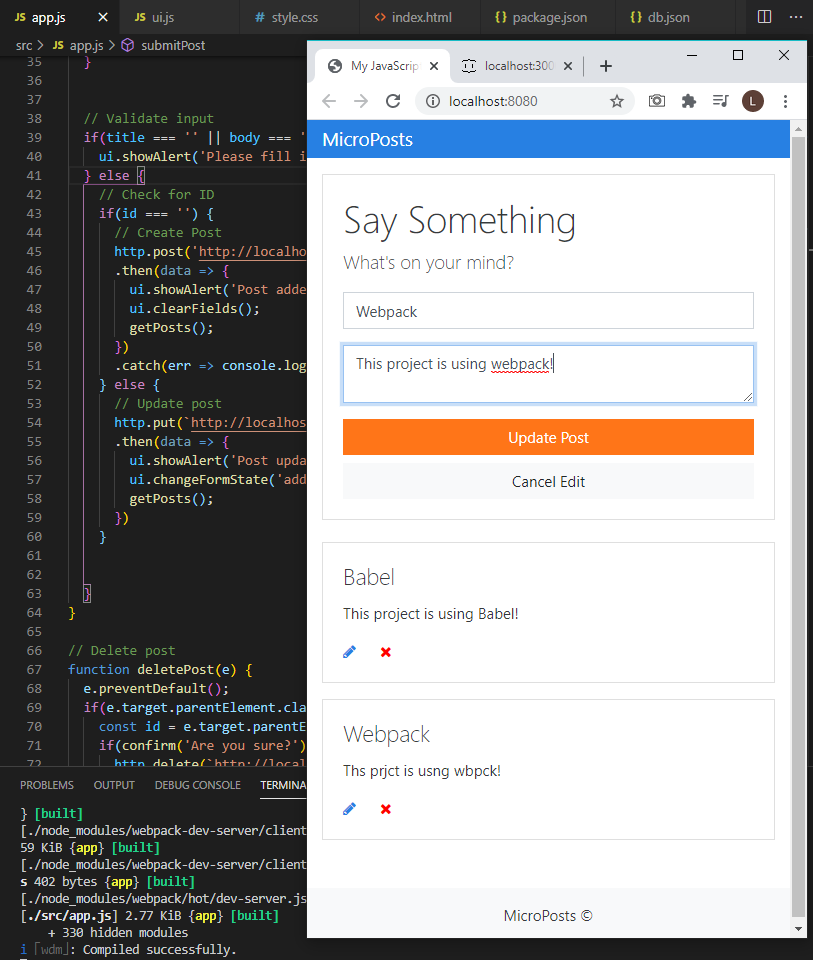Click 'MicroPosts ©' footer text
This screenshot has width=813, height=960.
pos(548,915)
